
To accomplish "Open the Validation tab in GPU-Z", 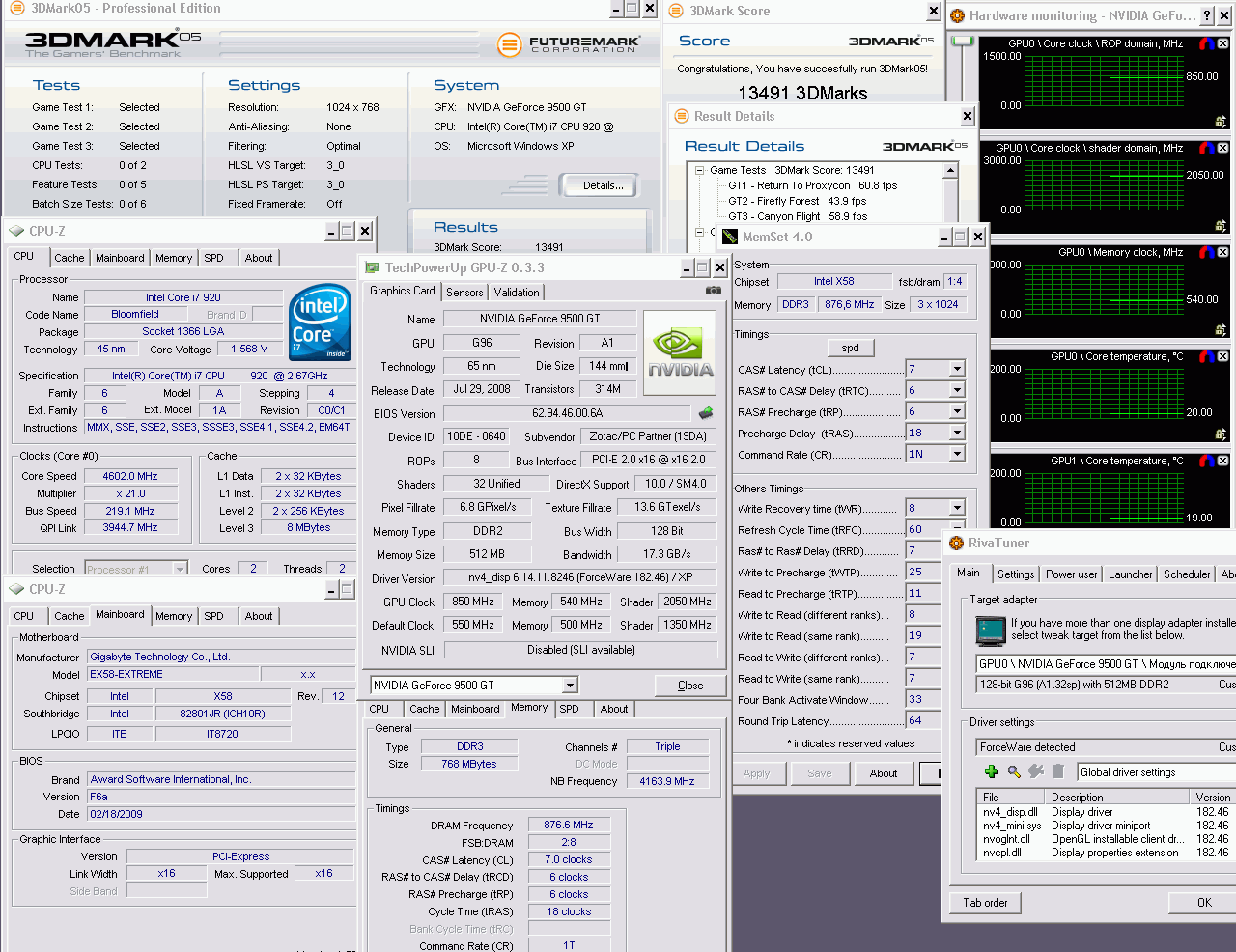I will click(517, 293).
